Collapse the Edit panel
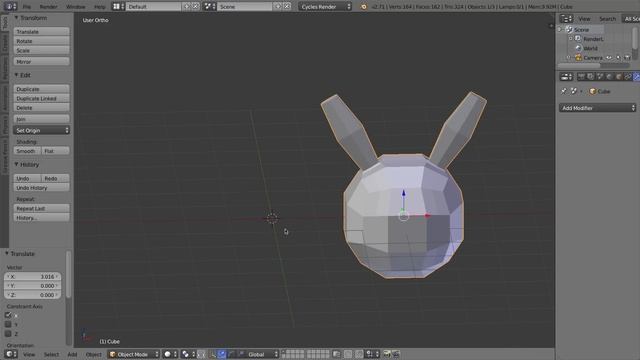 16,75
